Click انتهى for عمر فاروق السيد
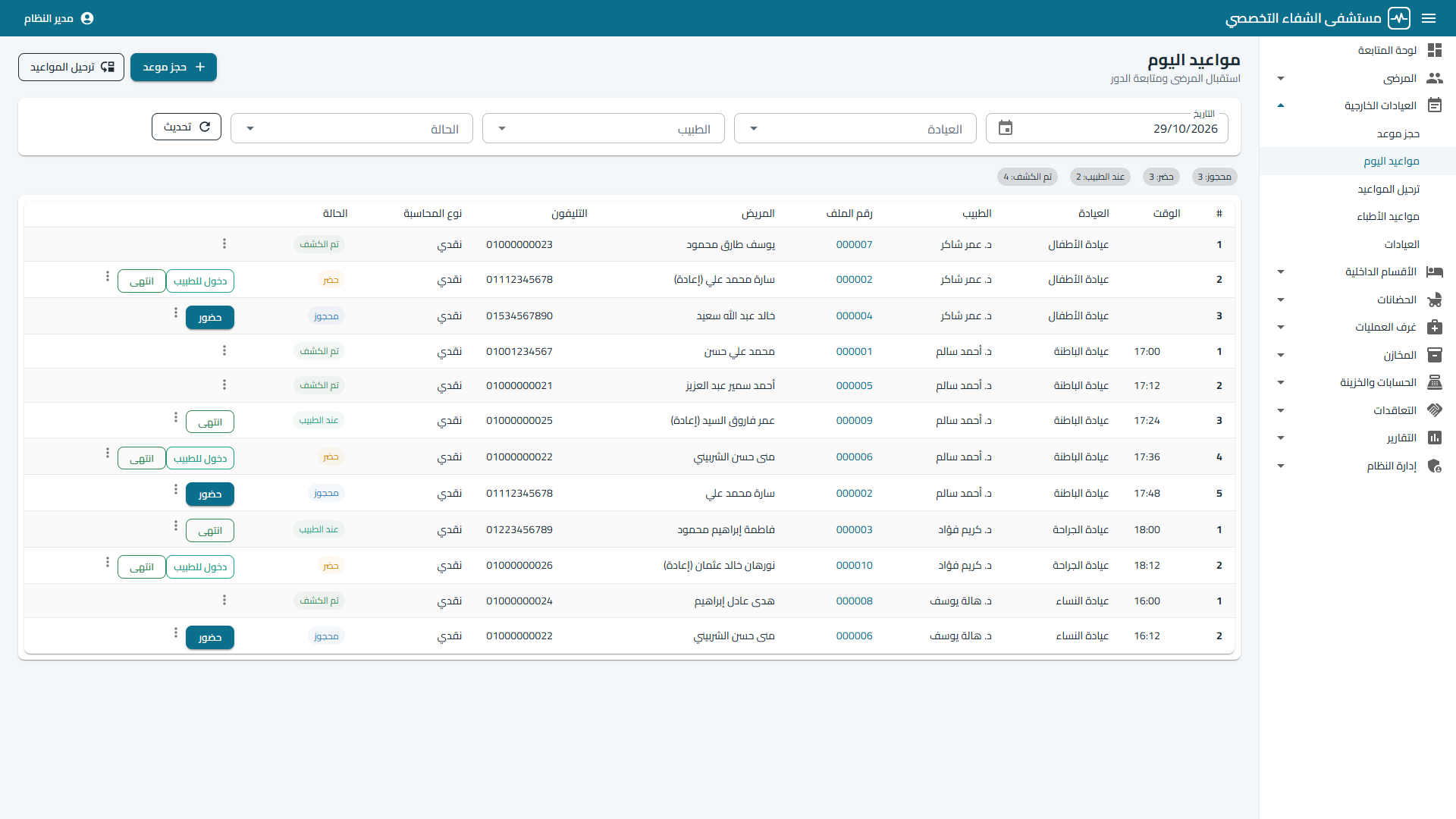Image resolution: width=1456 pixels, height=819 pixels. [x=210, y=422]
